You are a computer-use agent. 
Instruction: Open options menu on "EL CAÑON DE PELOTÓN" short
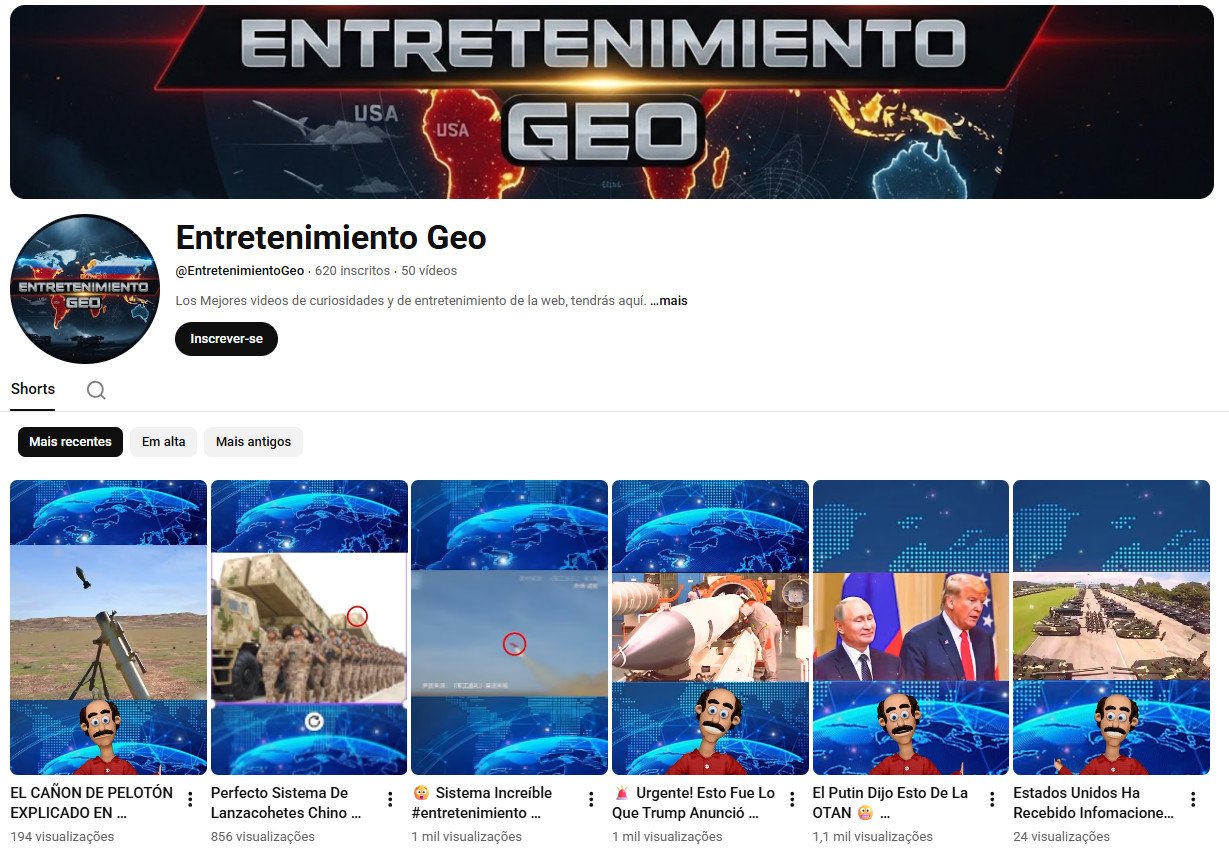pos(188,799)
